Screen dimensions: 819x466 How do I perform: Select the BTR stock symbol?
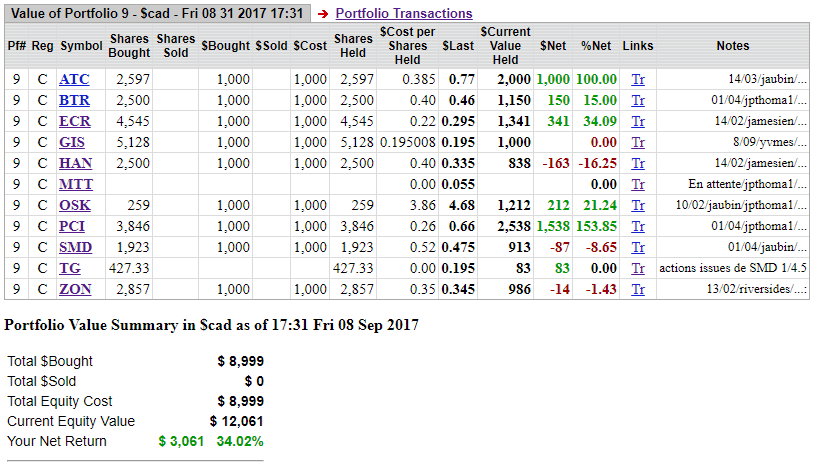(x=74, y=100)
